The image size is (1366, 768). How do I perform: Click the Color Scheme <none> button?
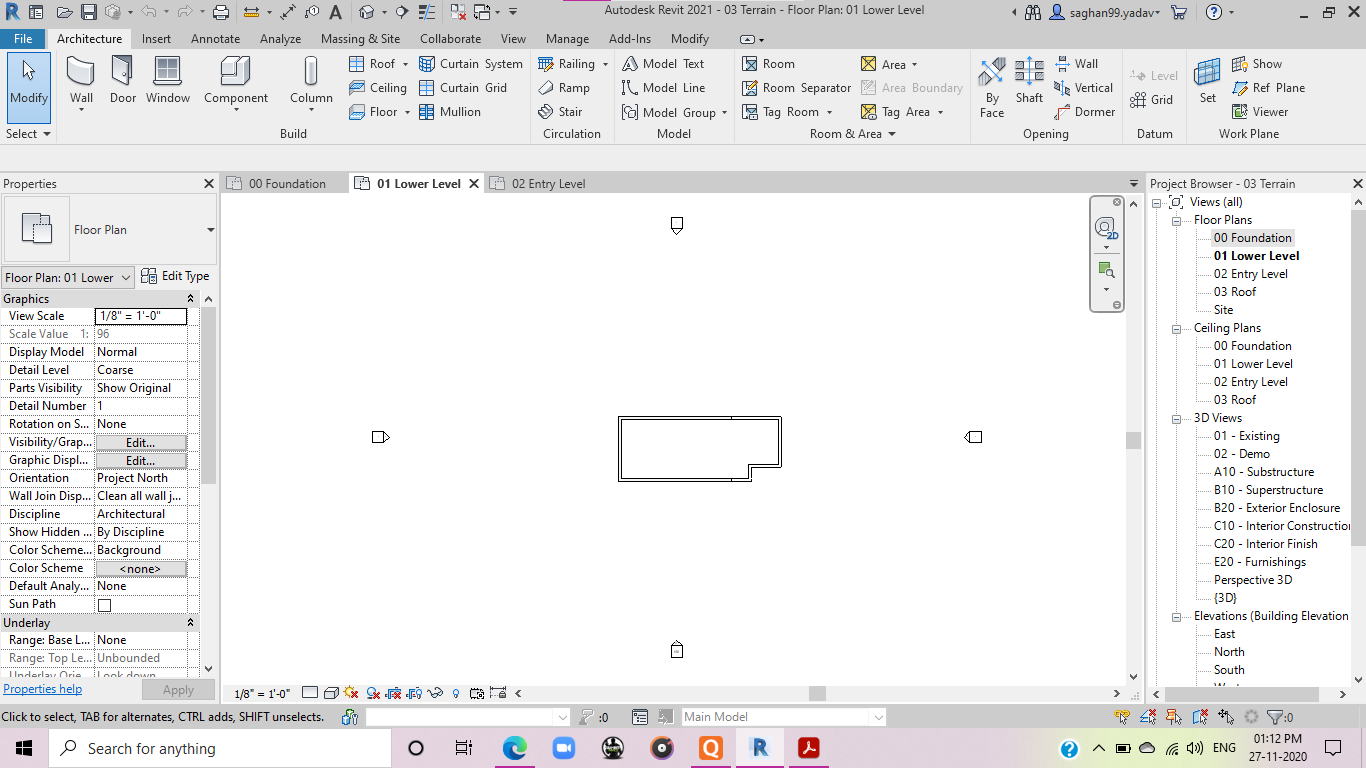pos(140,569)
